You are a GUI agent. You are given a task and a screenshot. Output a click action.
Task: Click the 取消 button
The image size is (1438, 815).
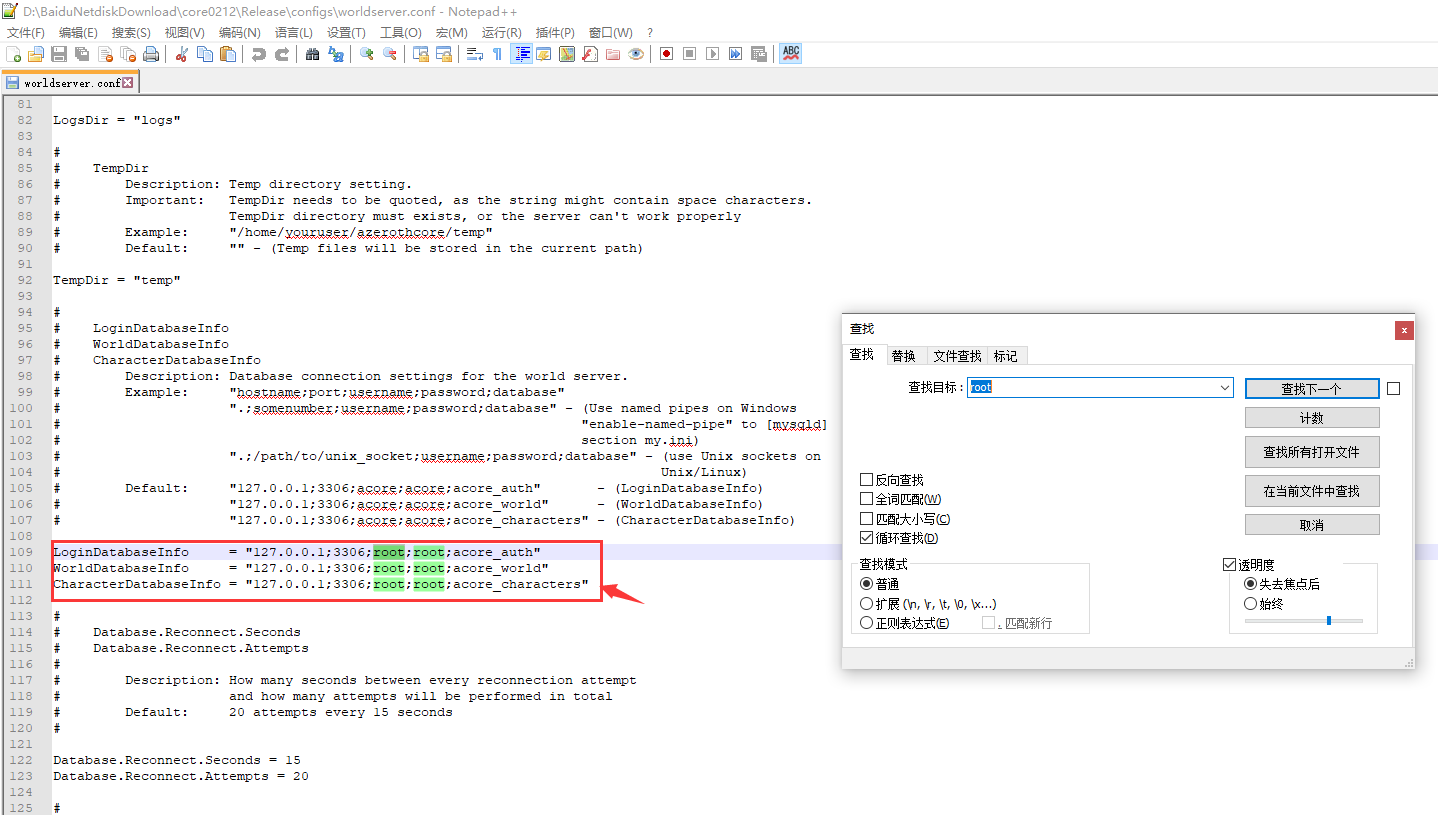1311,525
